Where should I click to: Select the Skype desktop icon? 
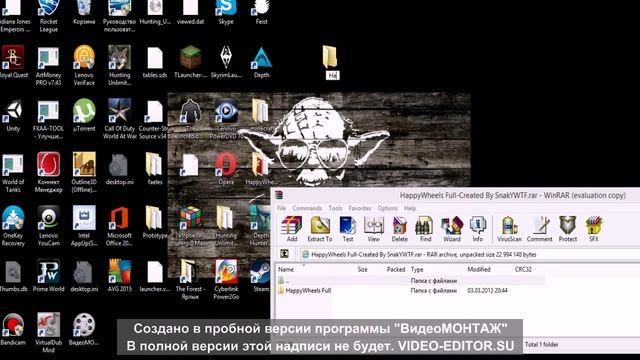click(x=226, y=13)
